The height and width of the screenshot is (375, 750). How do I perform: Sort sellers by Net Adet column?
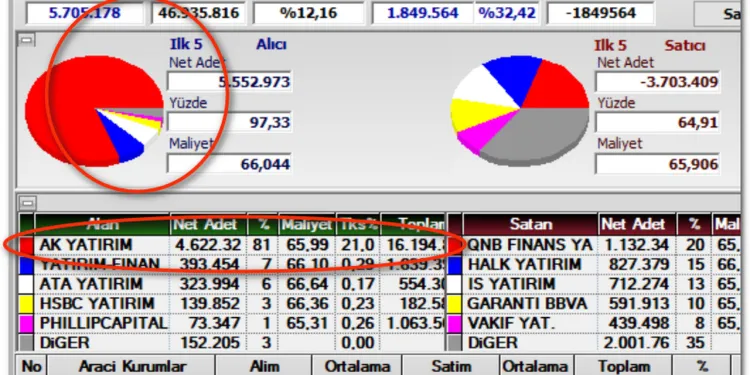[x=637, y=224]
